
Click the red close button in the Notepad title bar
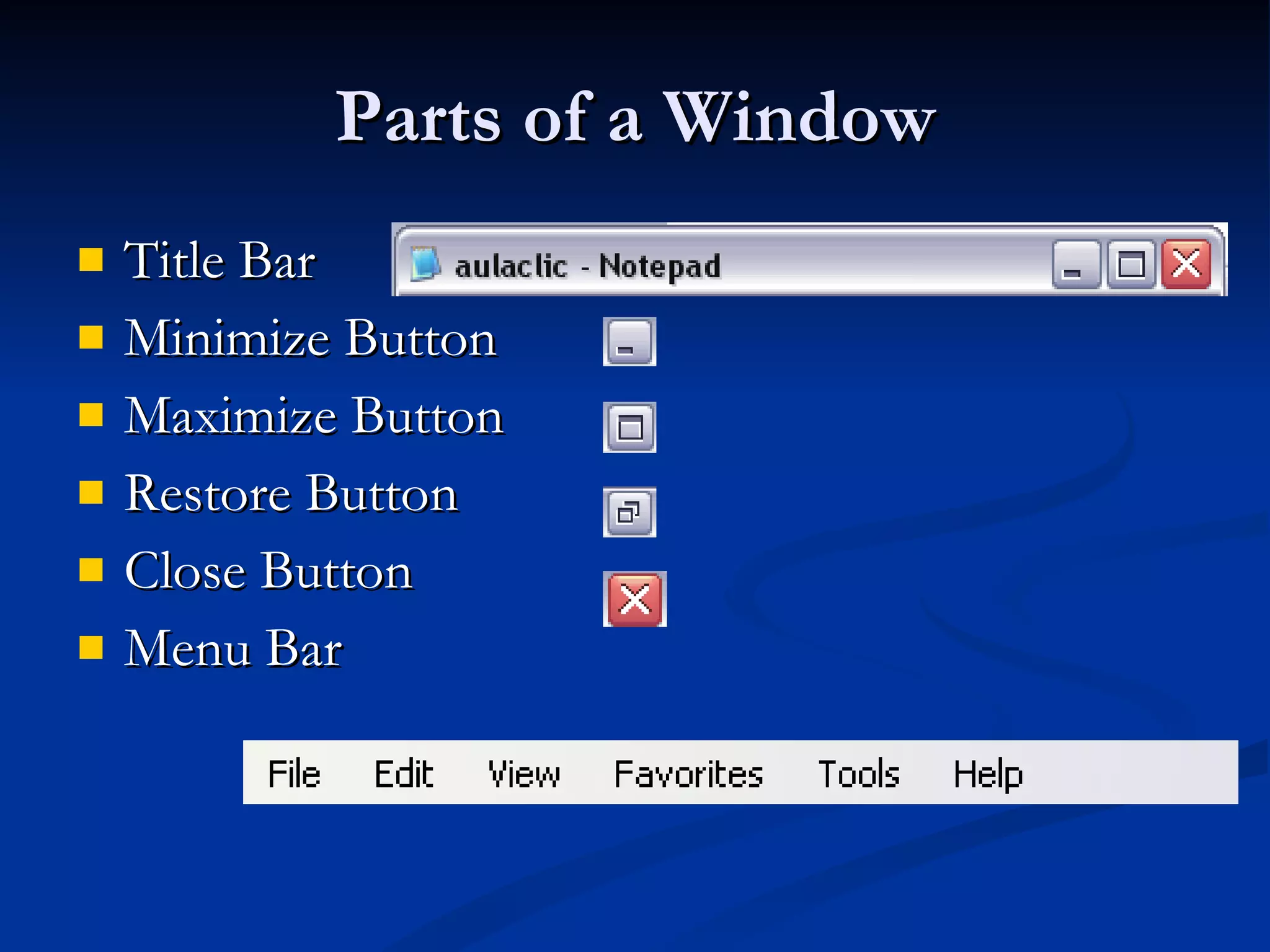(1186, 265)
